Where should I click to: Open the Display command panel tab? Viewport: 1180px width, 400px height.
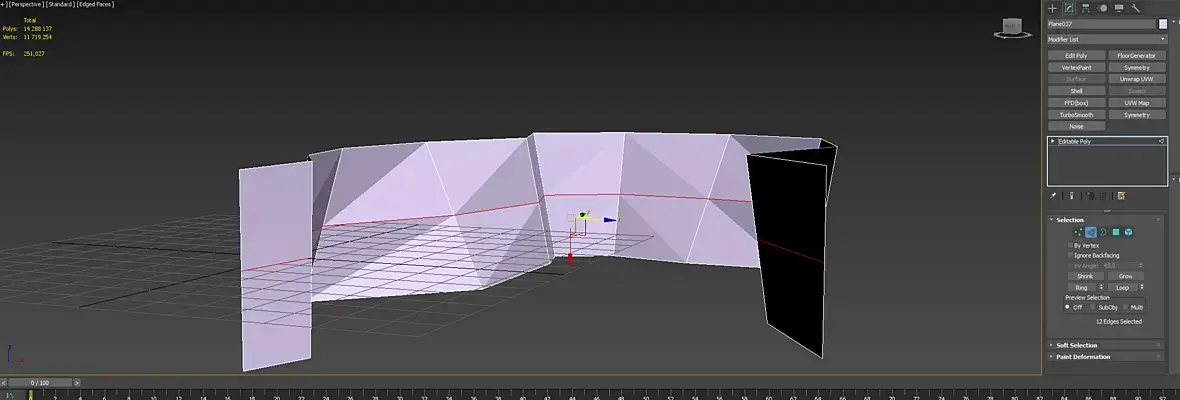click(x=1119, y=8)
